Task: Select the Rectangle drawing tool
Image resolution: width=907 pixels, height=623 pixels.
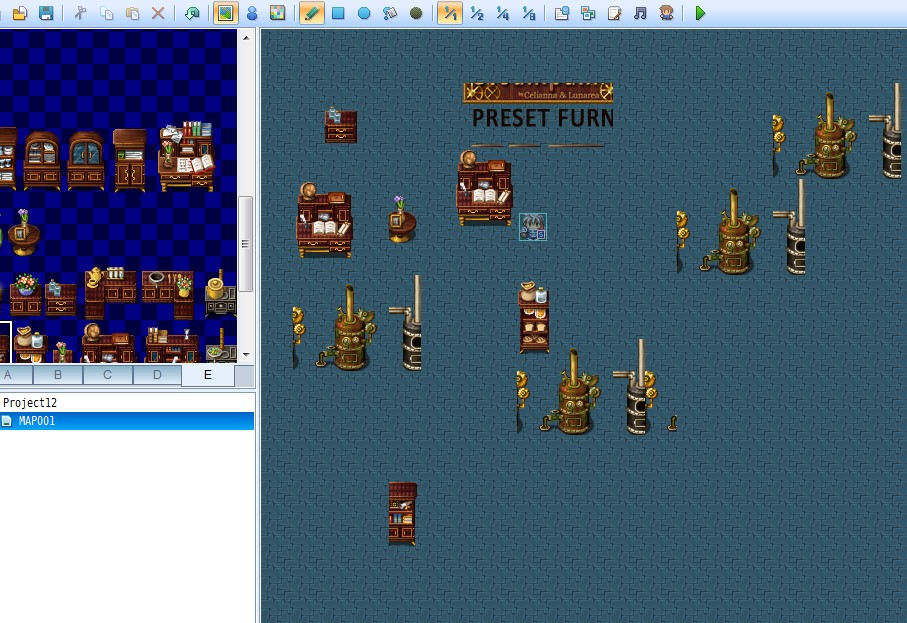Action: tap(338, 13)
